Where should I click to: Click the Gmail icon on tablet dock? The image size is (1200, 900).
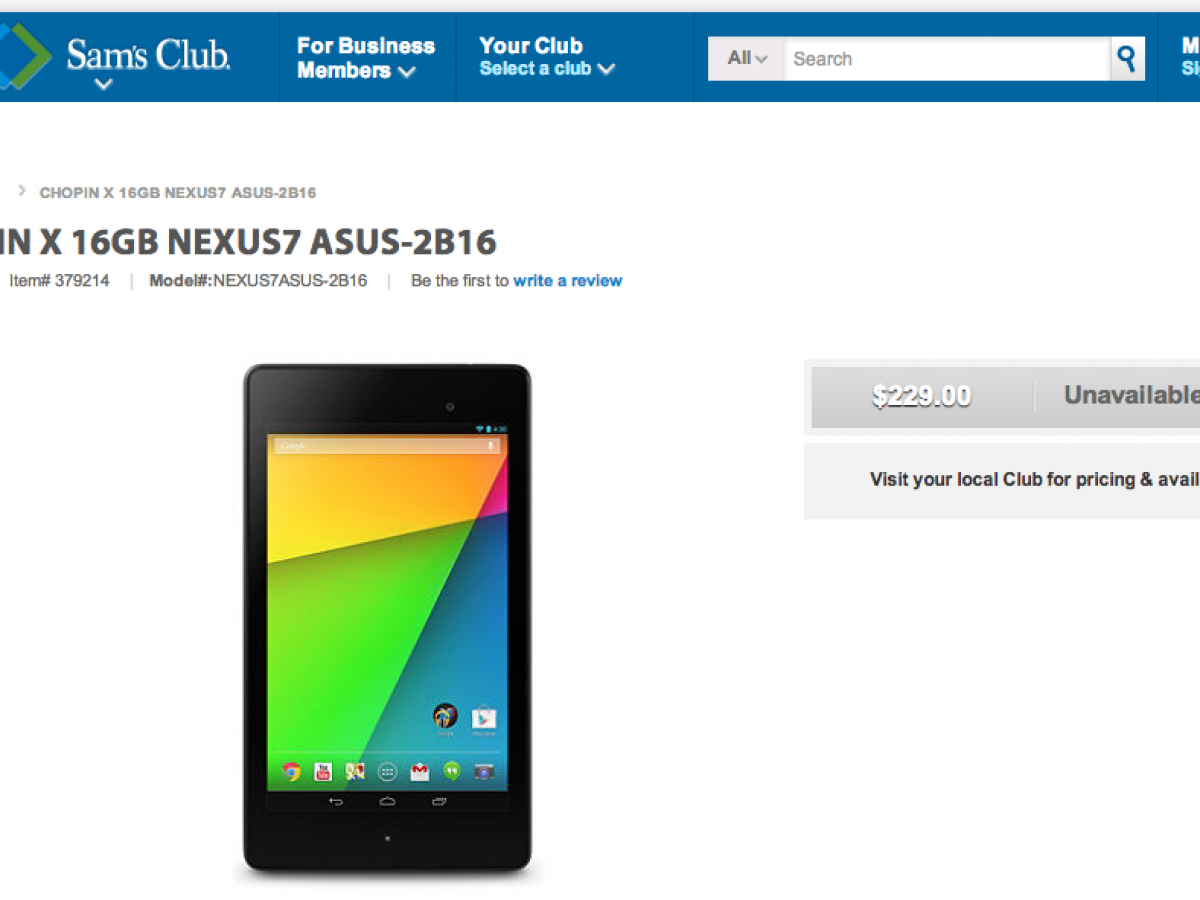pyautogui.click(x=420, y=771)
